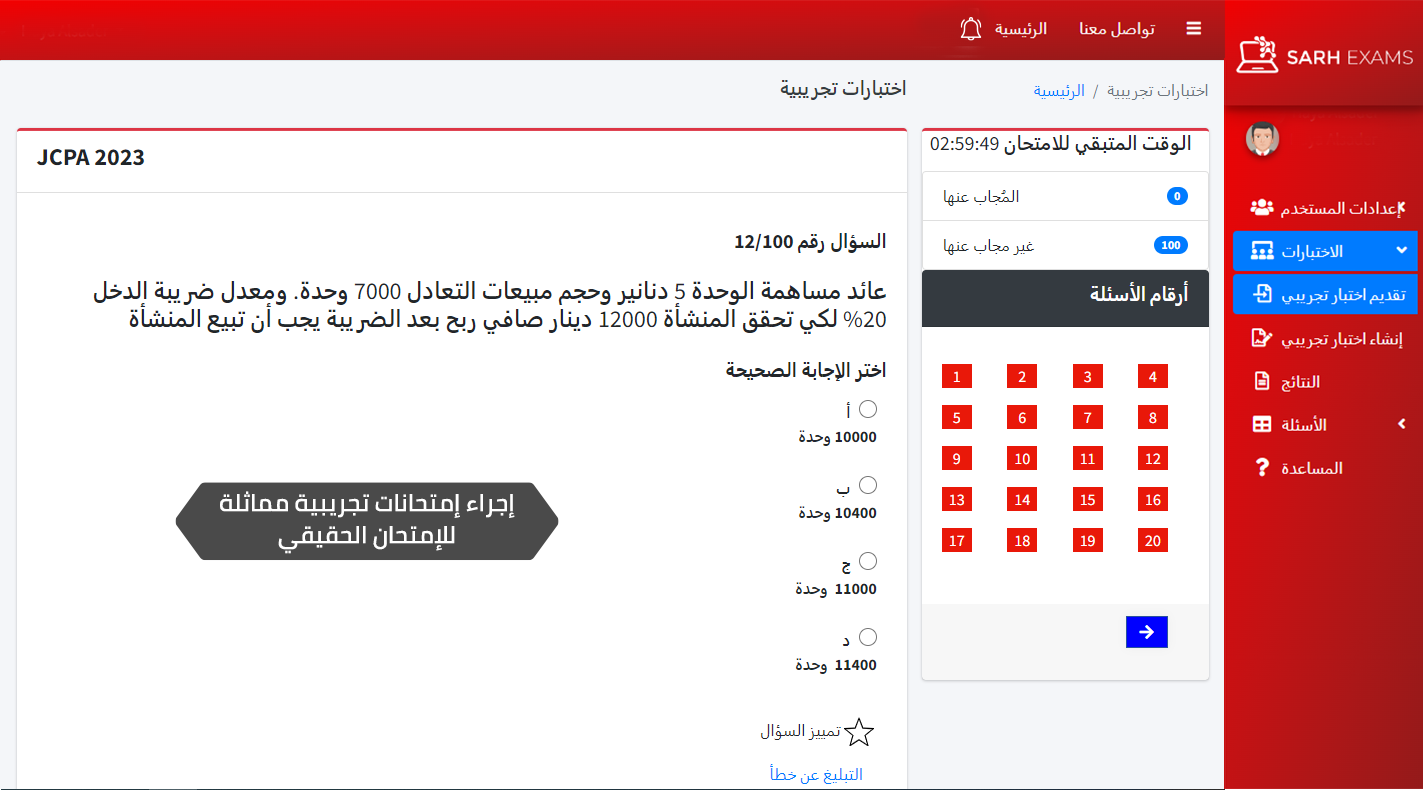Open the hamburger menu icon
The height and width of the screenshot is (792, 1423).
click(x=1193, y=29)
